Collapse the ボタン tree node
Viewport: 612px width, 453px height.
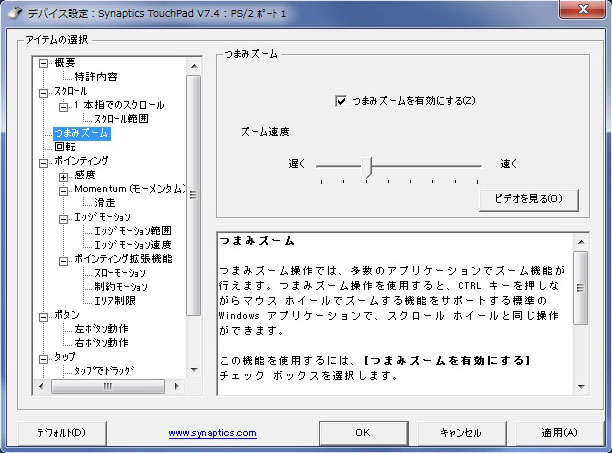(x=44, y=317)
